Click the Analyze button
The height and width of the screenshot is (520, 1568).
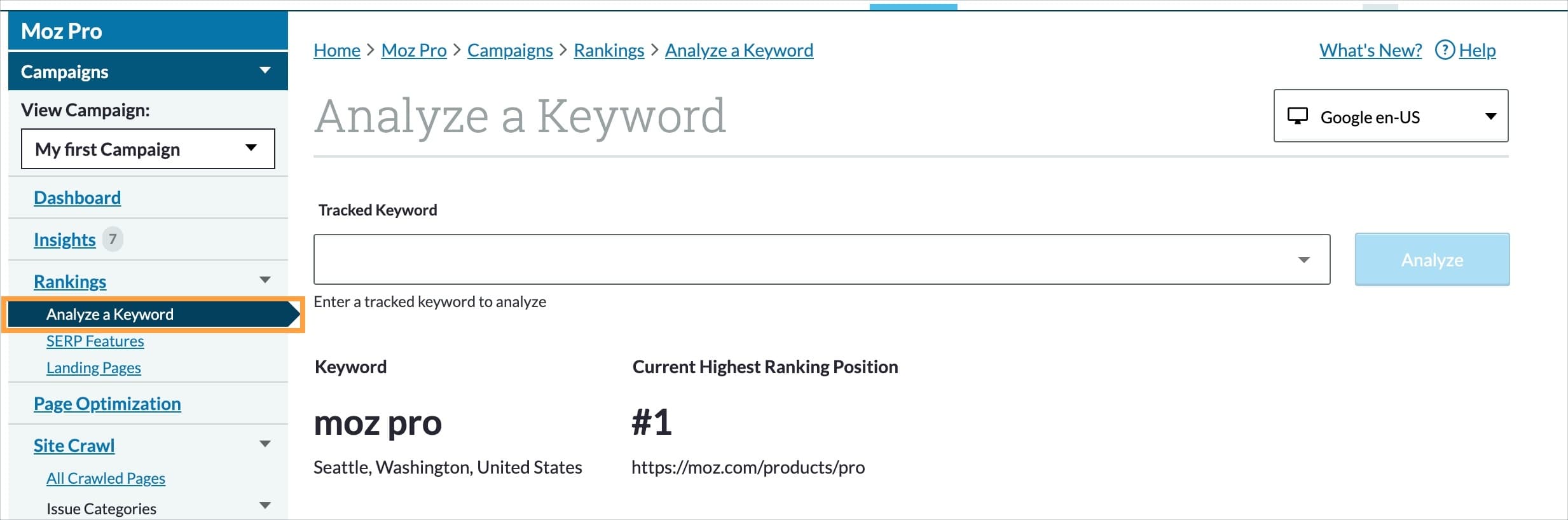[1432, 259]
